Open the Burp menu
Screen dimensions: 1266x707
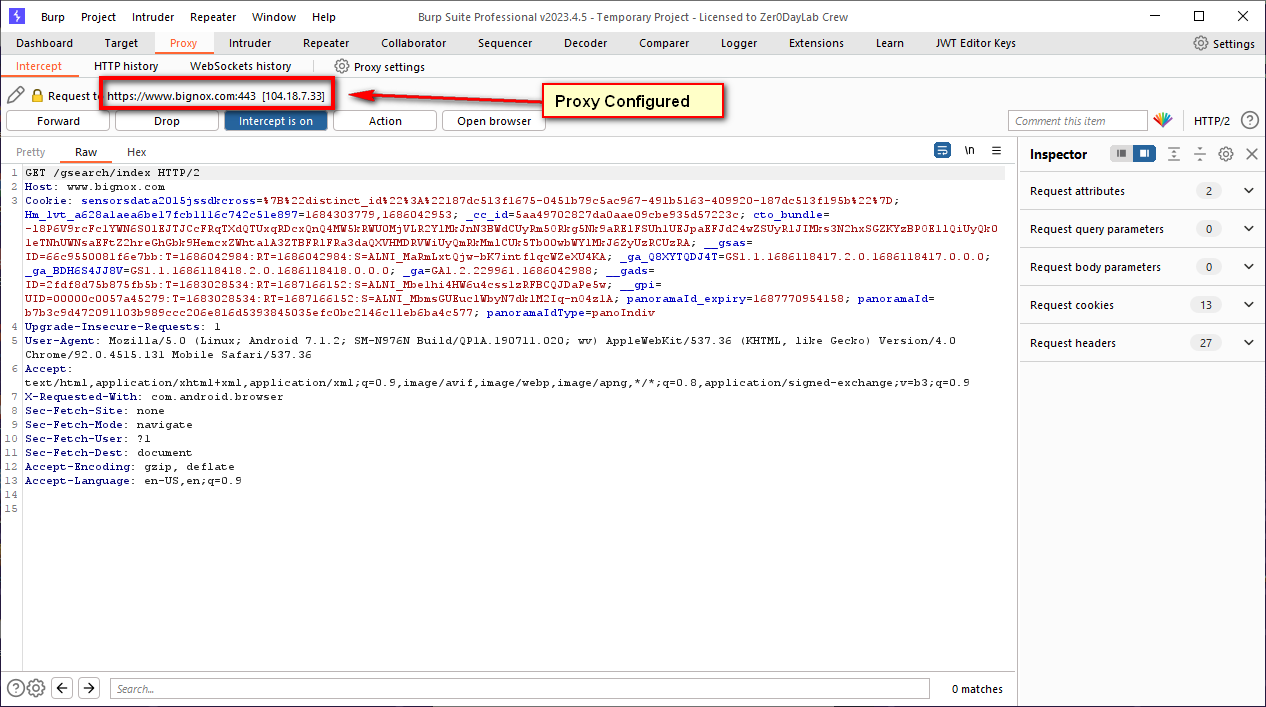(x=53, y=17)
